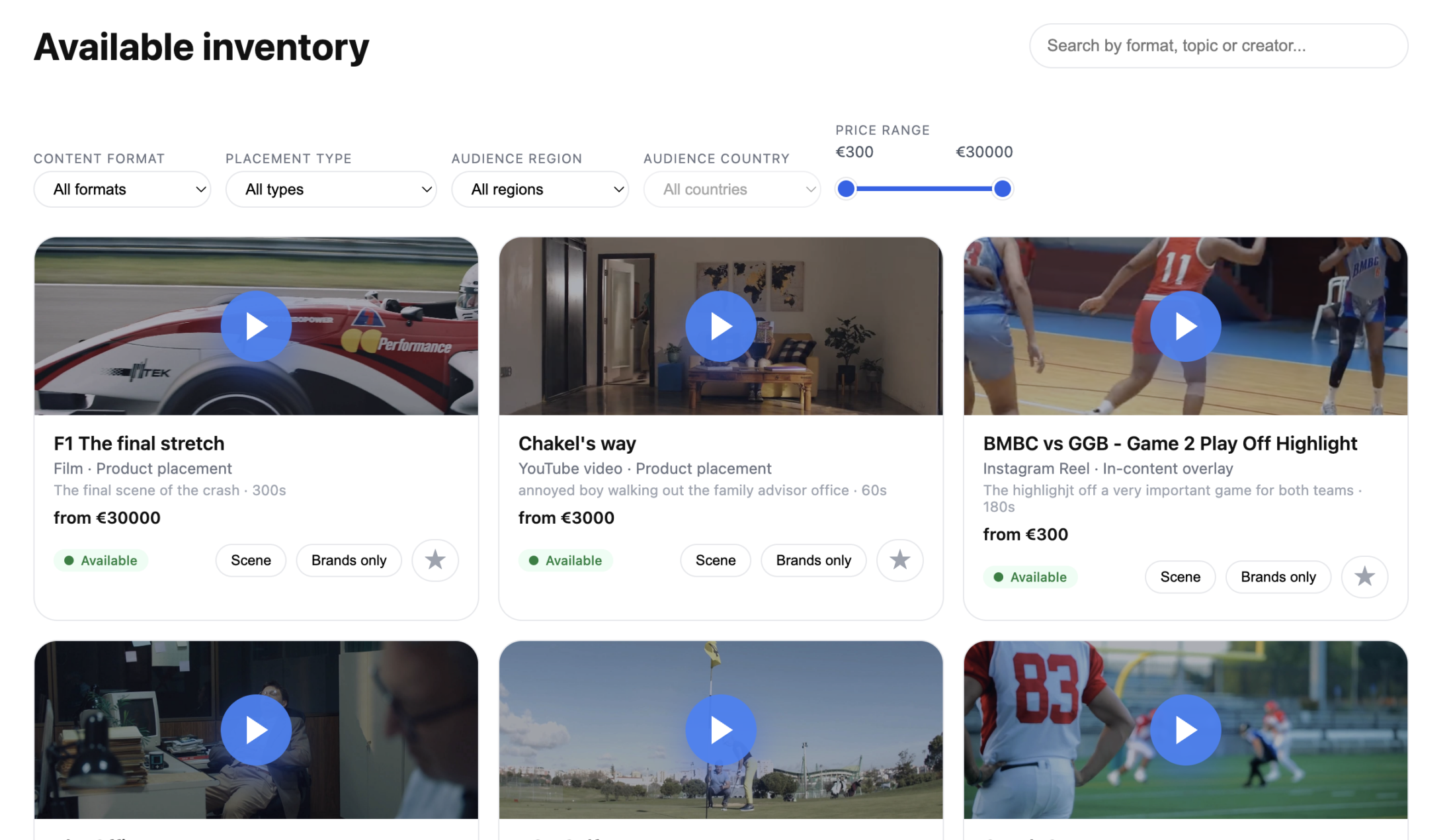Screen dimensions: 1453x840
Task: Expand the Placement Type selector
Action: [331, 189]
